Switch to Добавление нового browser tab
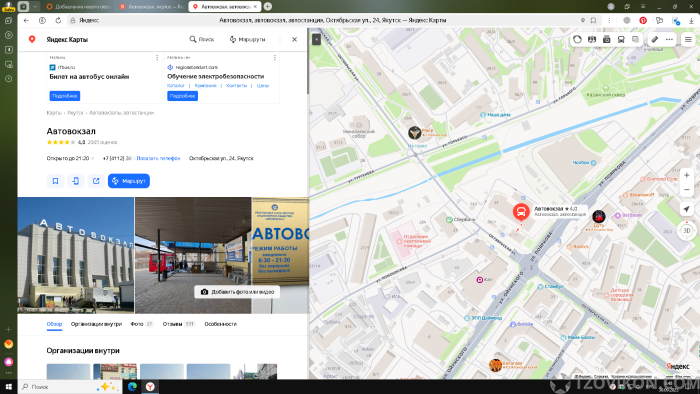 79,7
